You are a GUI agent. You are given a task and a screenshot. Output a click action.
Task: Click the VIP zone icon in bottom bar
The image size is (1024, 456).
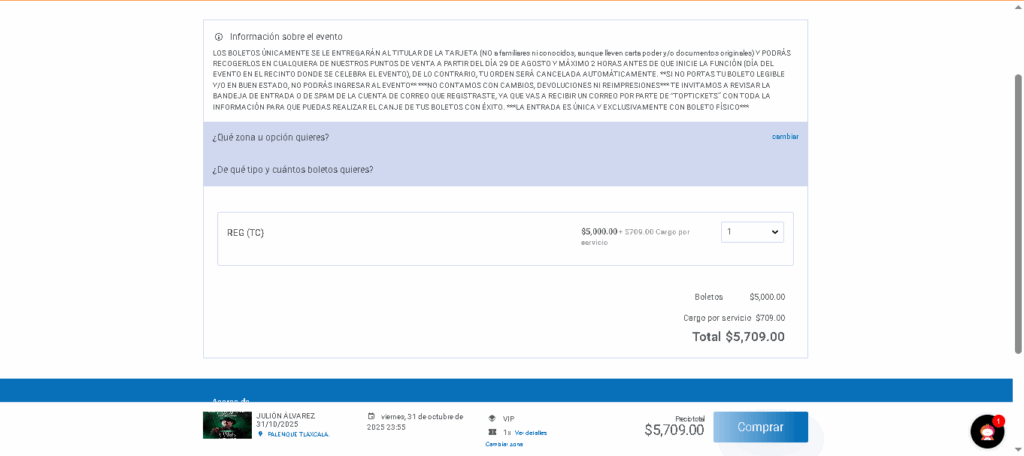coord(492,418)
